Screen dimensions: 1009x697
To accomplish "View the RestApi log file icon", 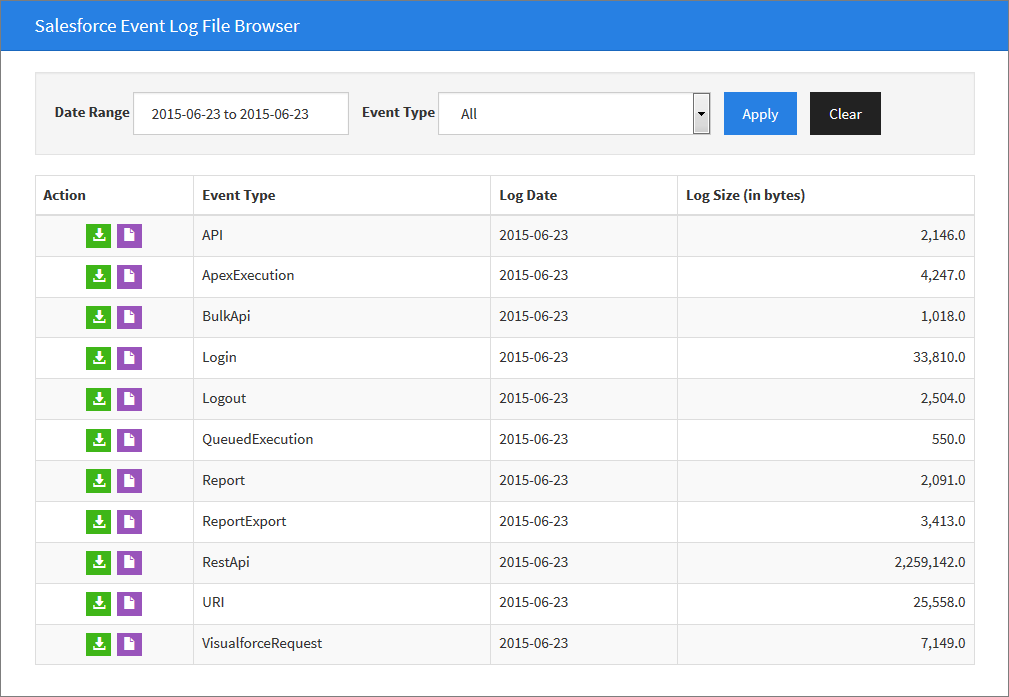I will 128,562.
